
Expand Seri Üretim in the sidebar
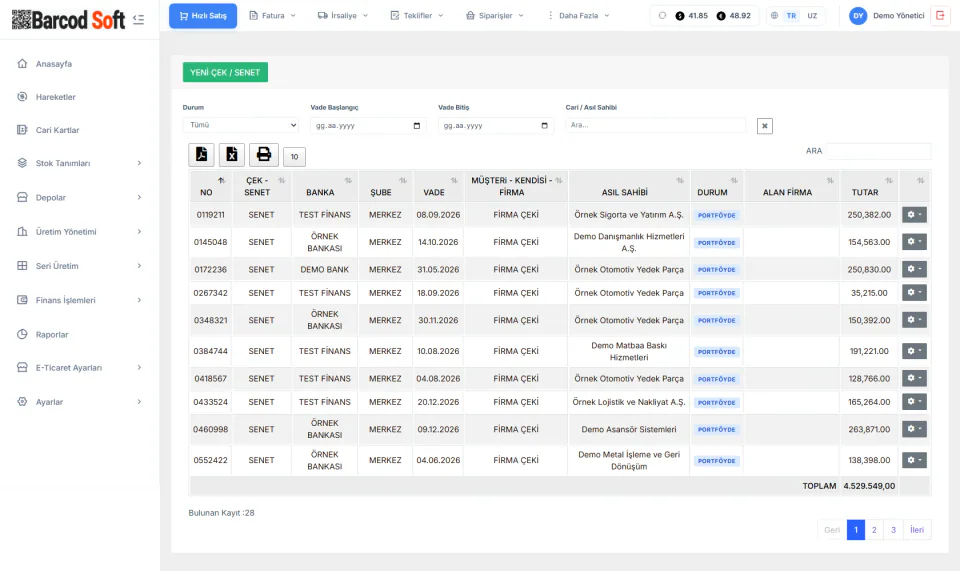tap(80, 266)
